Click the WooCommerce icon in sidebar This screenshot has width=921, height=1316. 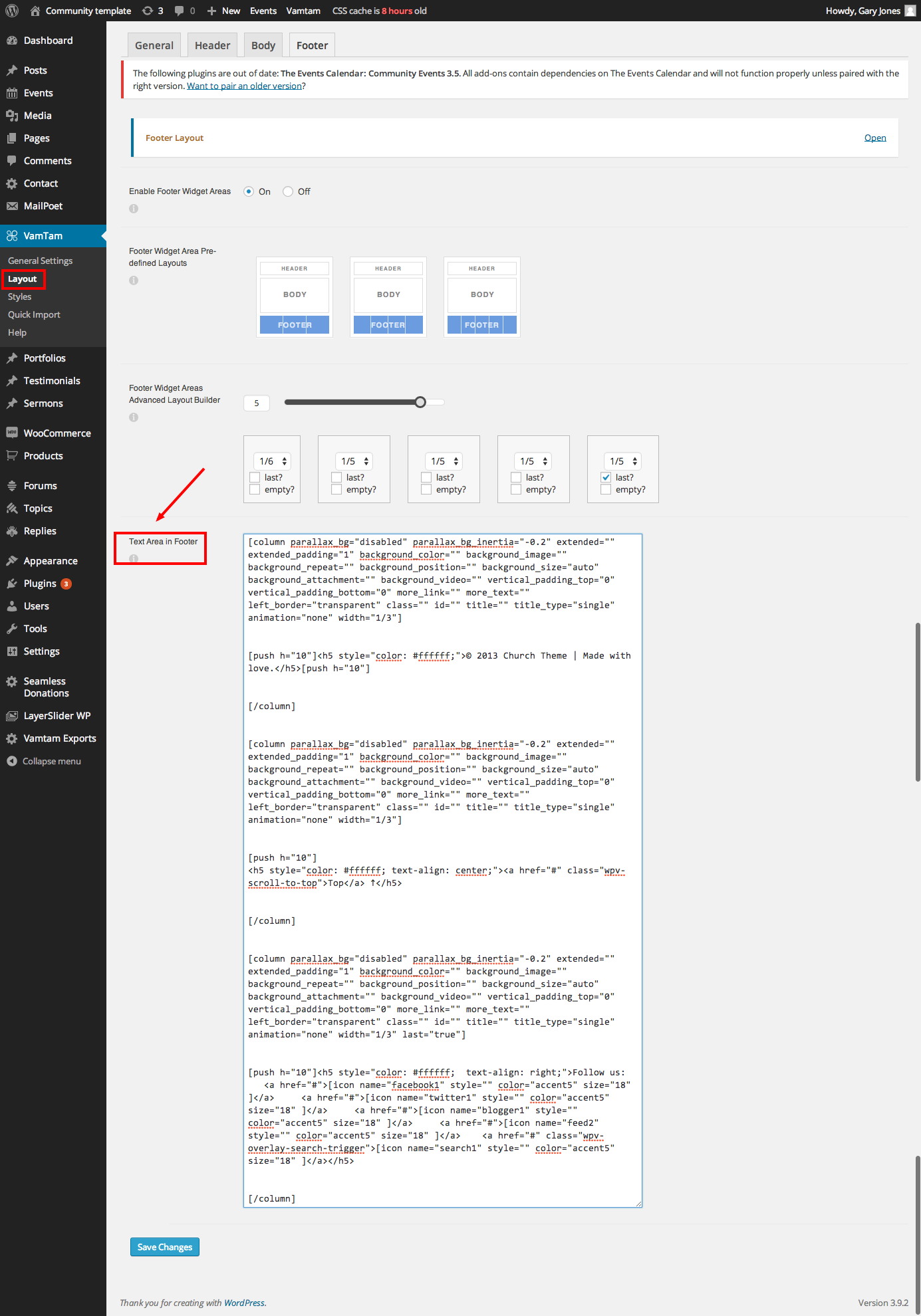[x=12, y=433]
